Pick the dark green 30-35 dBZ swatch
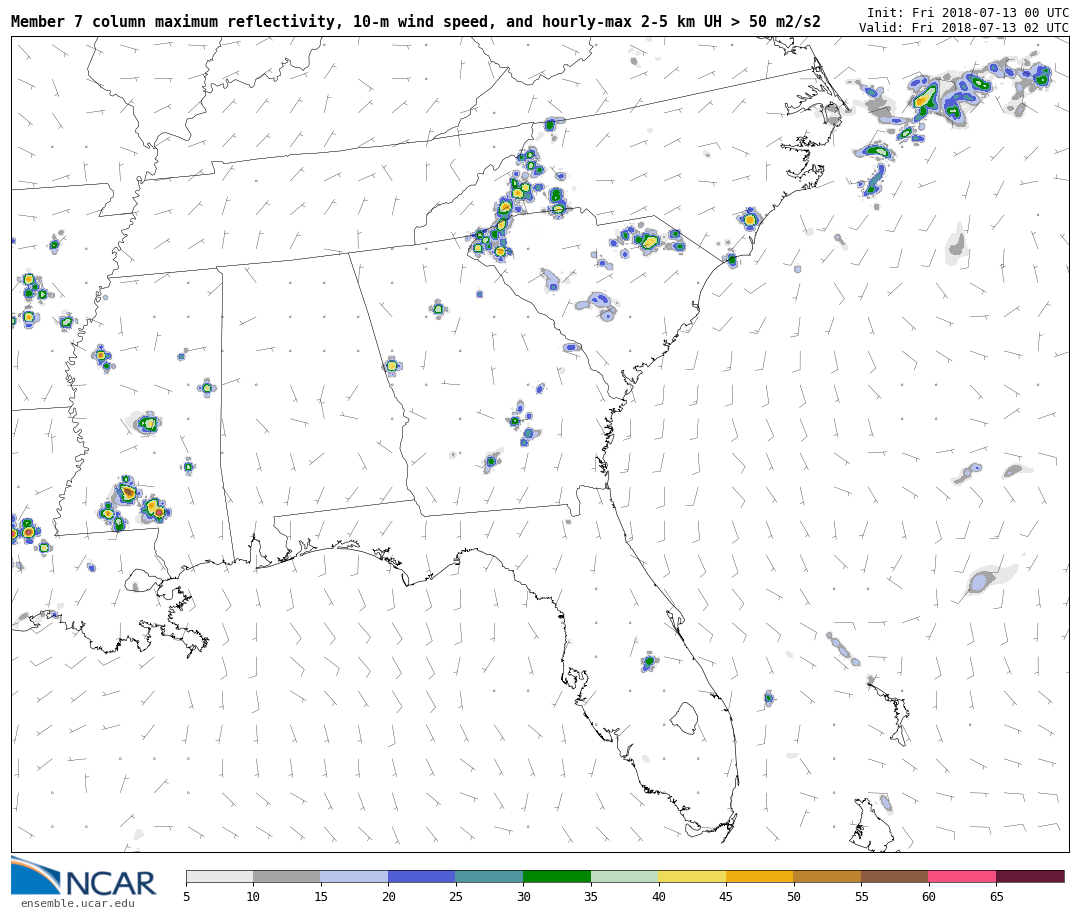The width and height of the screenshot is (1080, 915). (x=556, y=877)
